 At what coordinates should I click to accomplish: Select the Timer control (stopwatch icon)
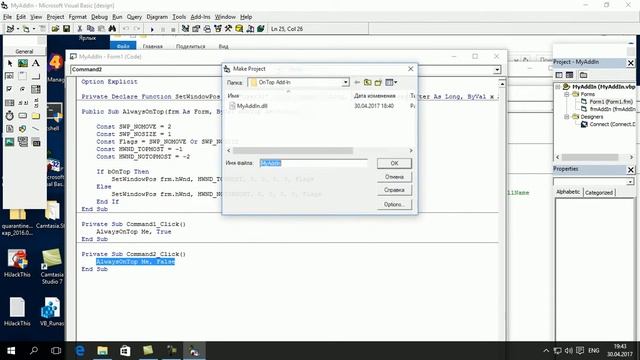[x=10, y=116]
